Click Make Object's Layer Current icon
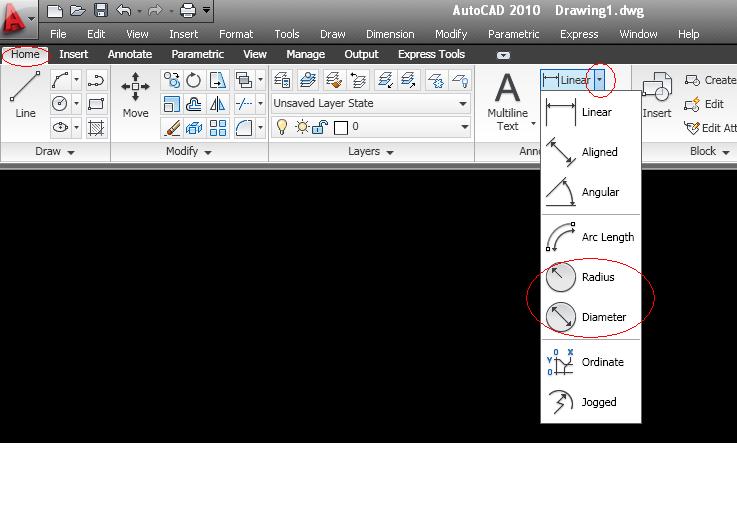 tap(308, 80)
